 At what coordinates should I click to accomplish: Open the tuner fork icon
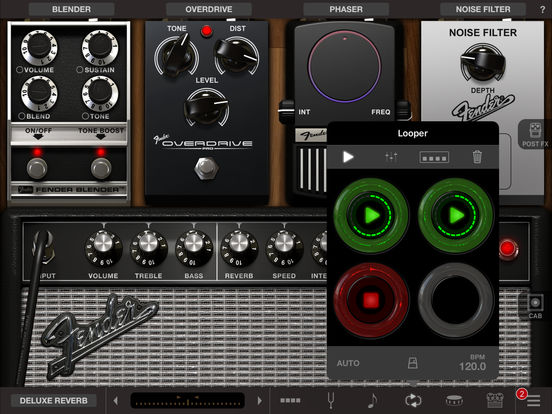point(331,401)
